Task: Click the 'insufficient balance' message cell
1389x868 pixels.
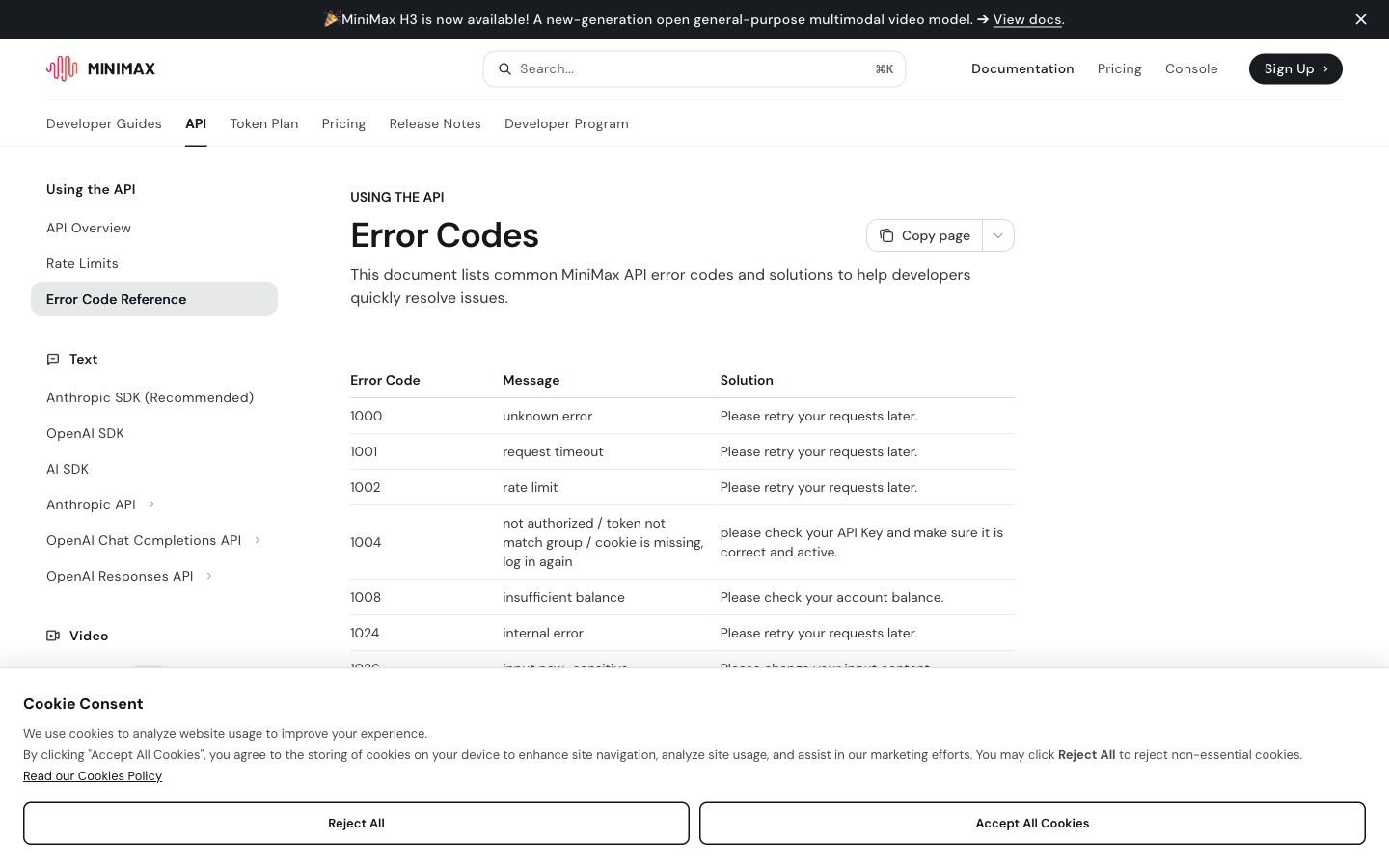Action: 563,597
